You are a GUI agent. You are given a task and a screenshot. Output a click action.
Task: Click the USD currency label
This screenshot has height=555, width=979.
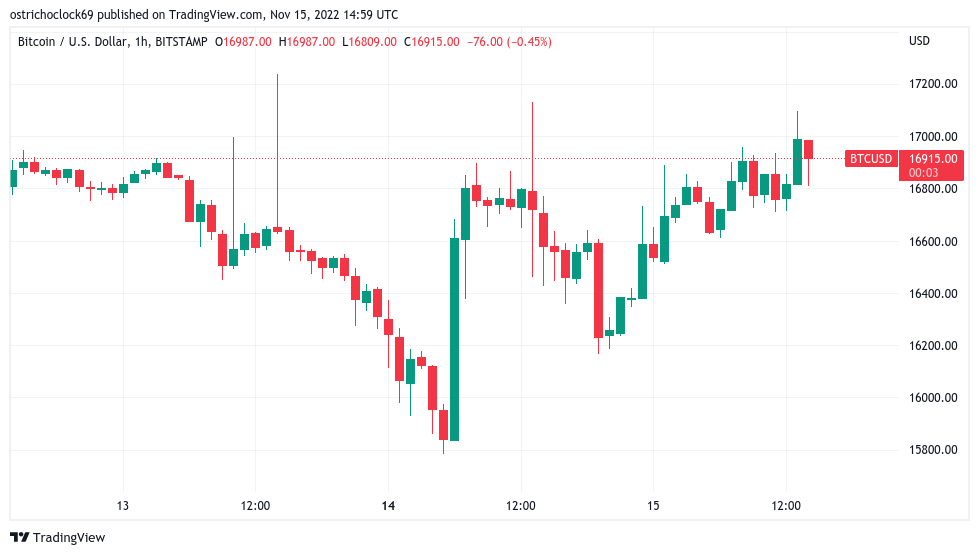coord(919,41)
